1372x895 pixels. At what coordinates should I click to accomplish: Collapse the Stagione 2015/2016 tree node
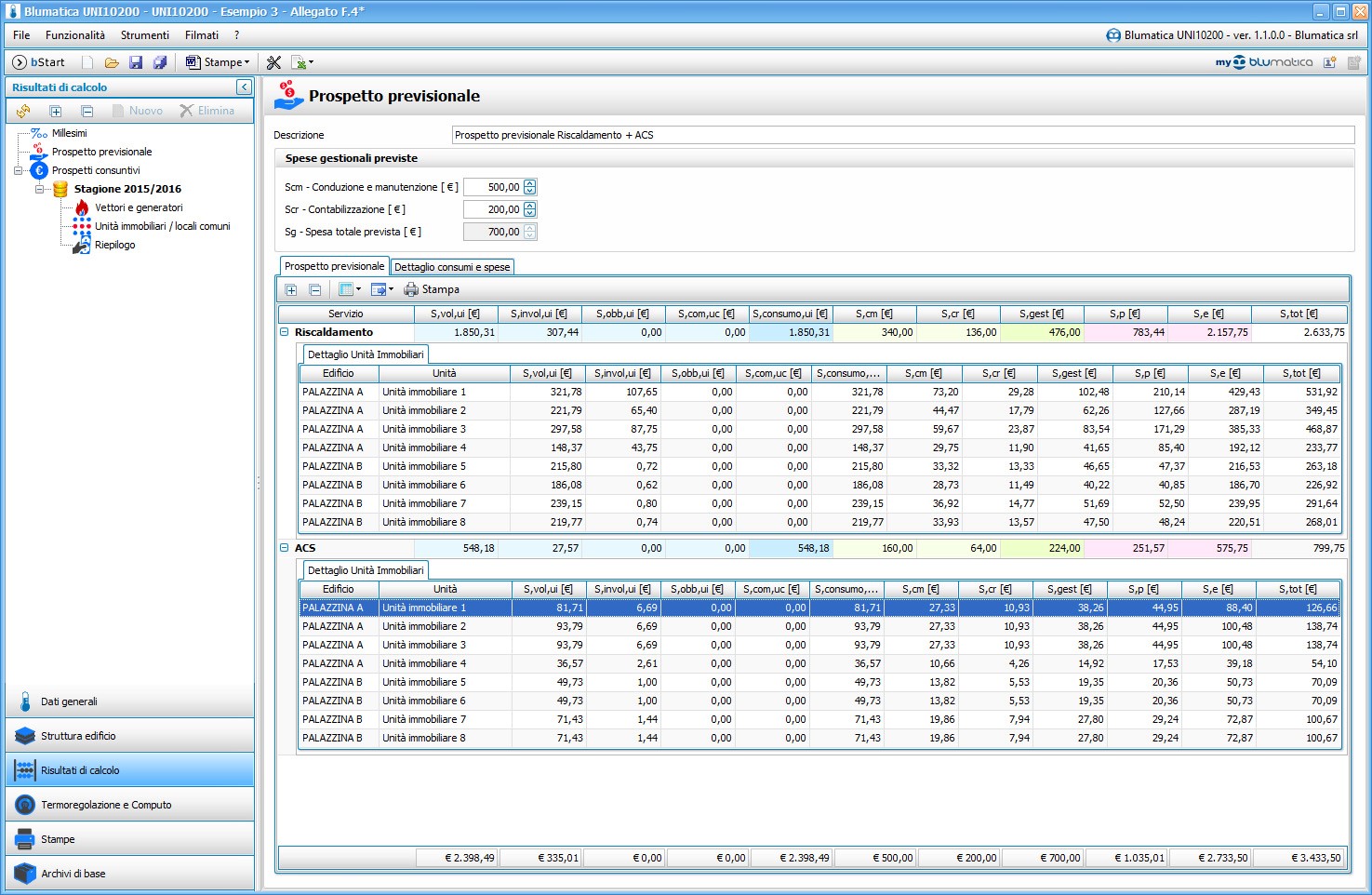click(x=39, y=189)
